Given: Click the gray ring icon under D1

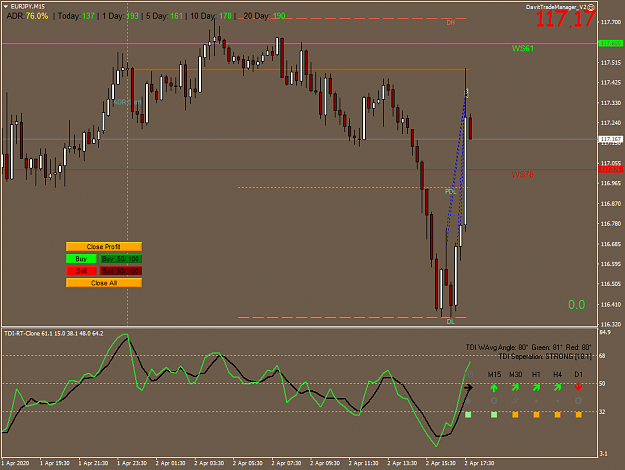Looking at the screenshot, I should coord(578,401).
